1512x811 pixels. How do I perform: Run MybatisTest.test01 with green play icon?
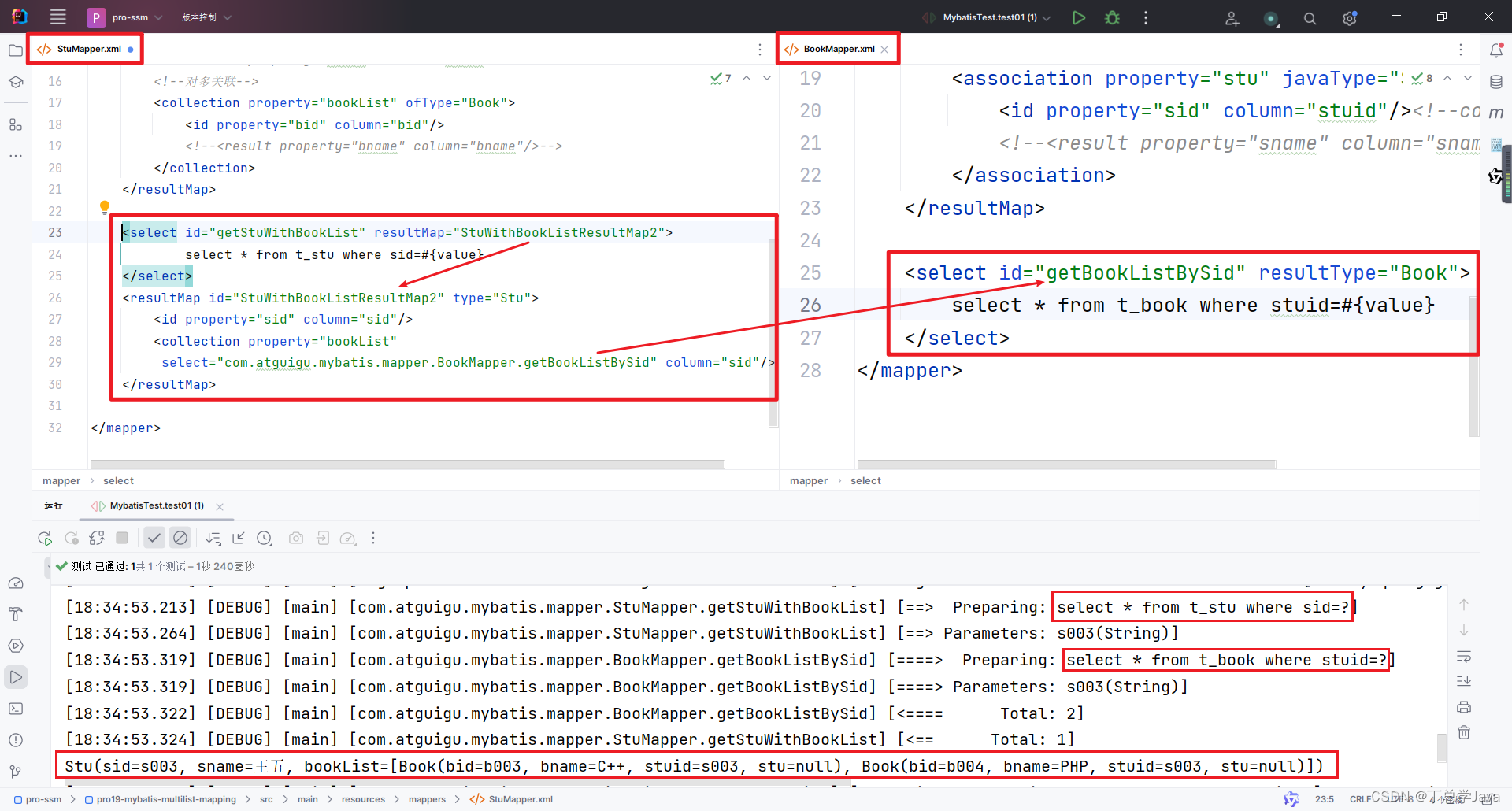1079,17
